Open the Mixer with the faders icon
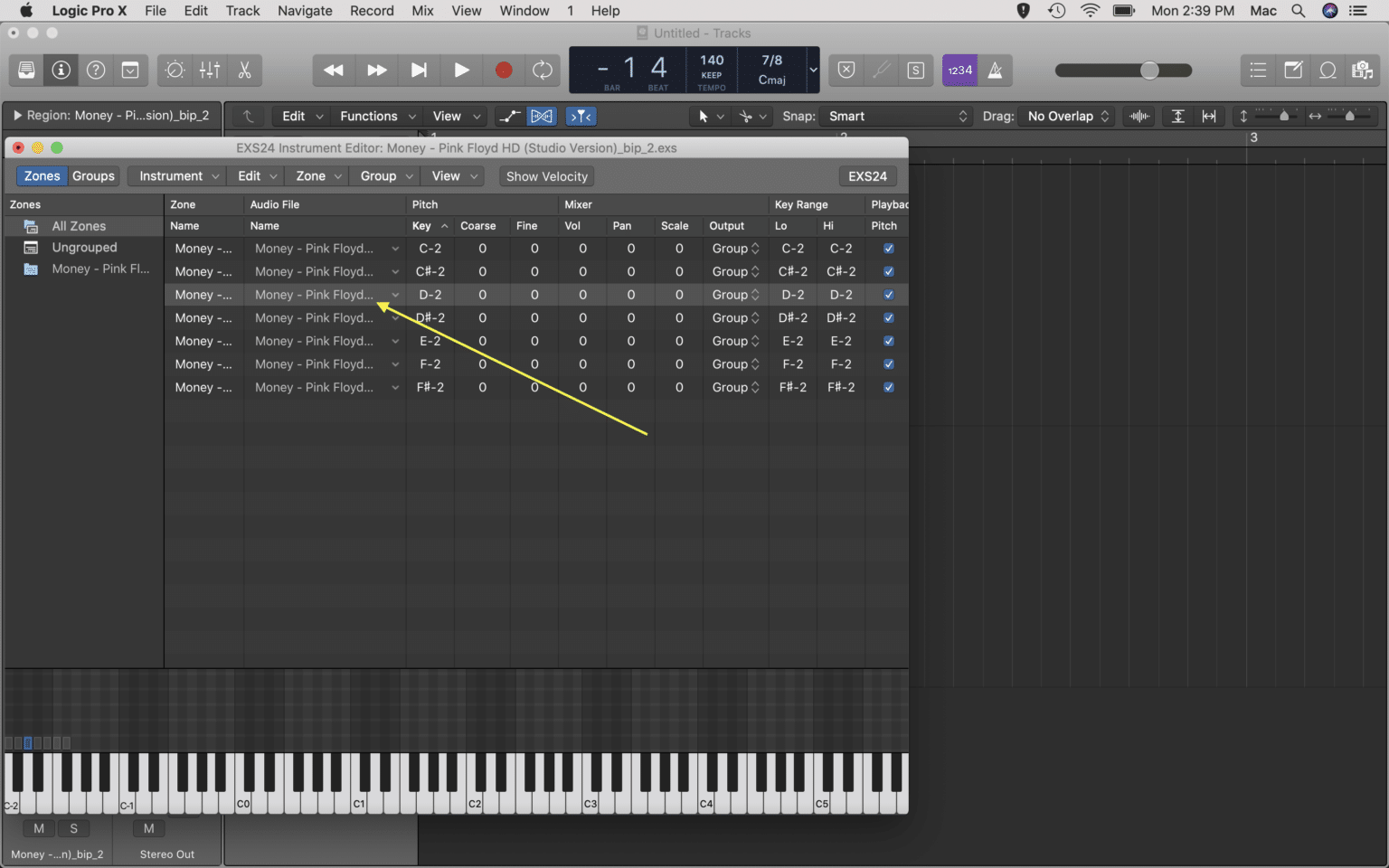 pyautogui.click(x=209, y=70)
